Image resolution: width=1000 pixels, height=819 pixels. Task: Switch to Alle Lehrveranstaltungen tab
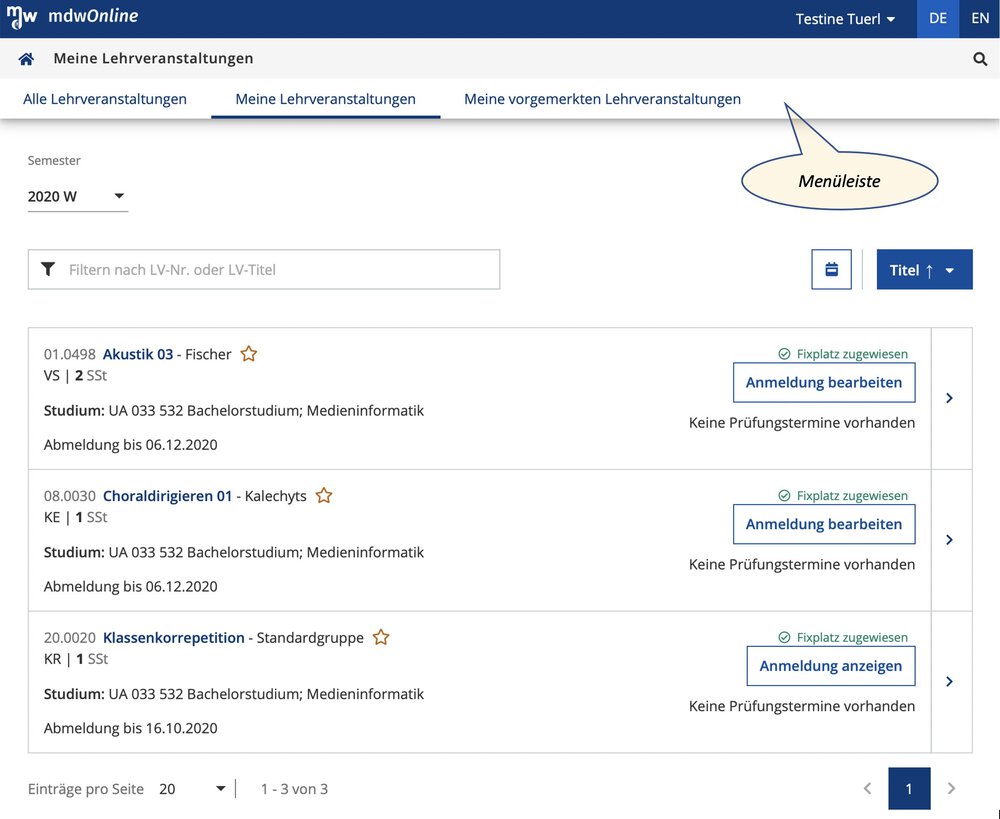(x=105, y=99)
